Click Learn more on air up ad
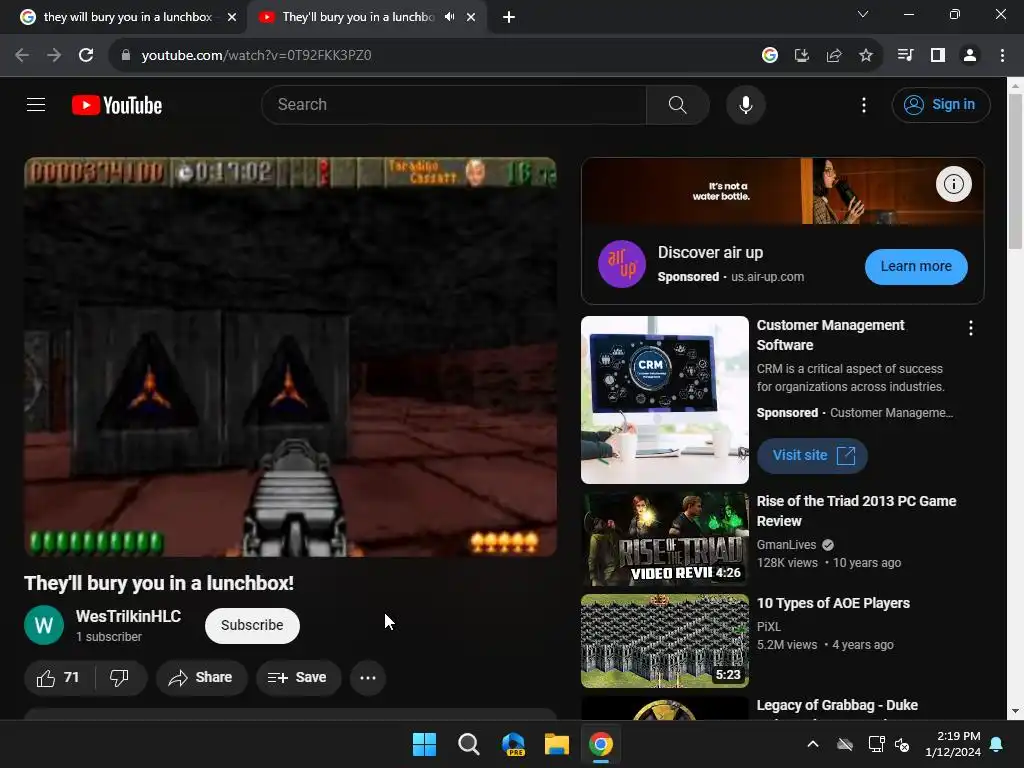 (916, 266)
